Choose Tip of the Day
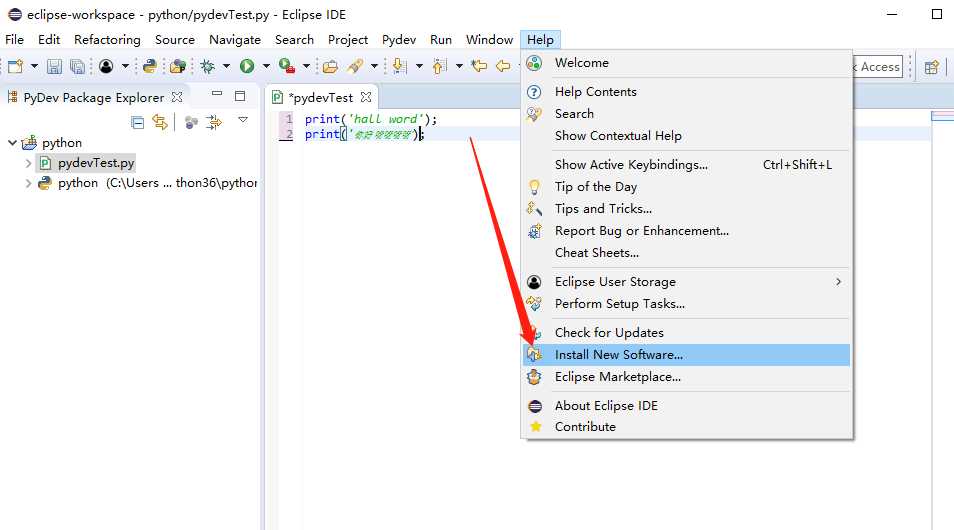Viewport: 954px width, 530px height. [686, 187]
